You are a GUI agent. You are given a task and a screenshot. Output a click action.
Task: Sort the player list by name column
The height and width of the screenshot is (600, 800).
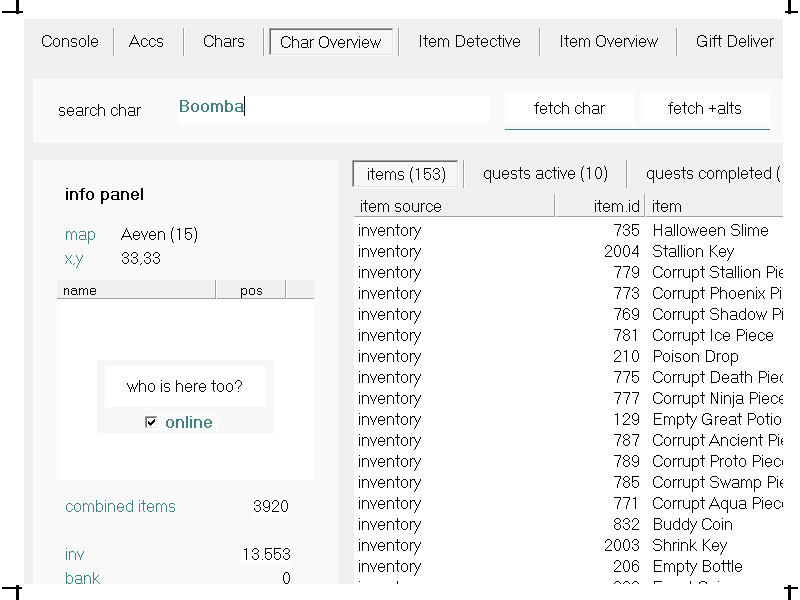[136, 291]
